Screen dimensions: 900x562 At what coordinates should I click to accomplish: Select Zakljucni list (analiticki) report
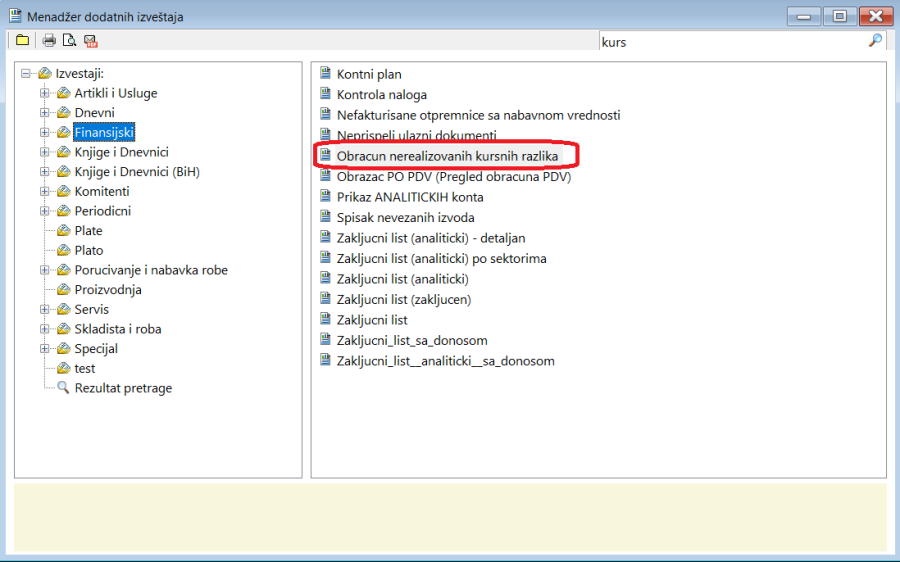(402, 279)
